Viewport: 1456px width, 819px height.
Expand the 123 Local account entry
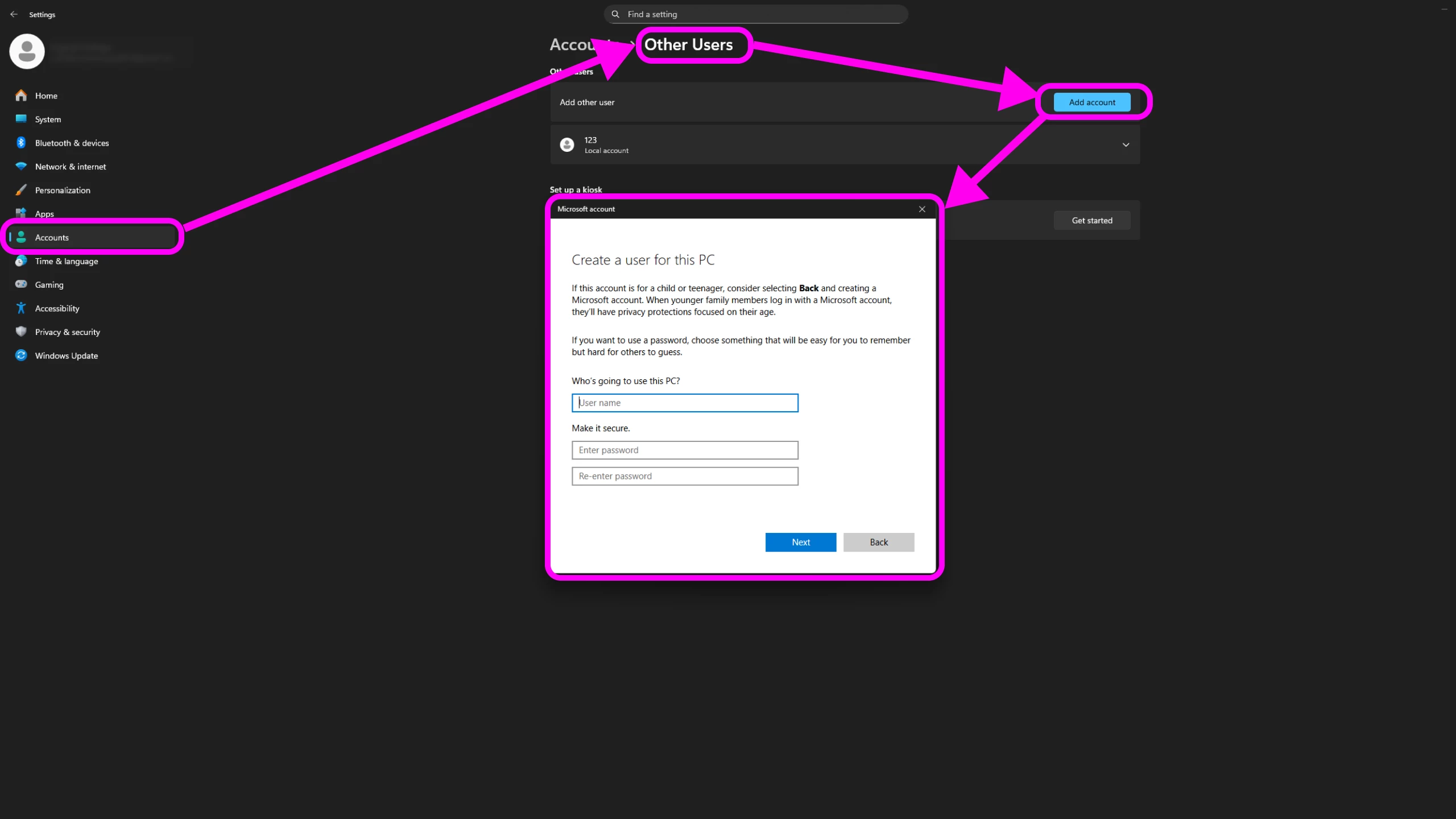pyautogui.click(x=1126, y=145)
